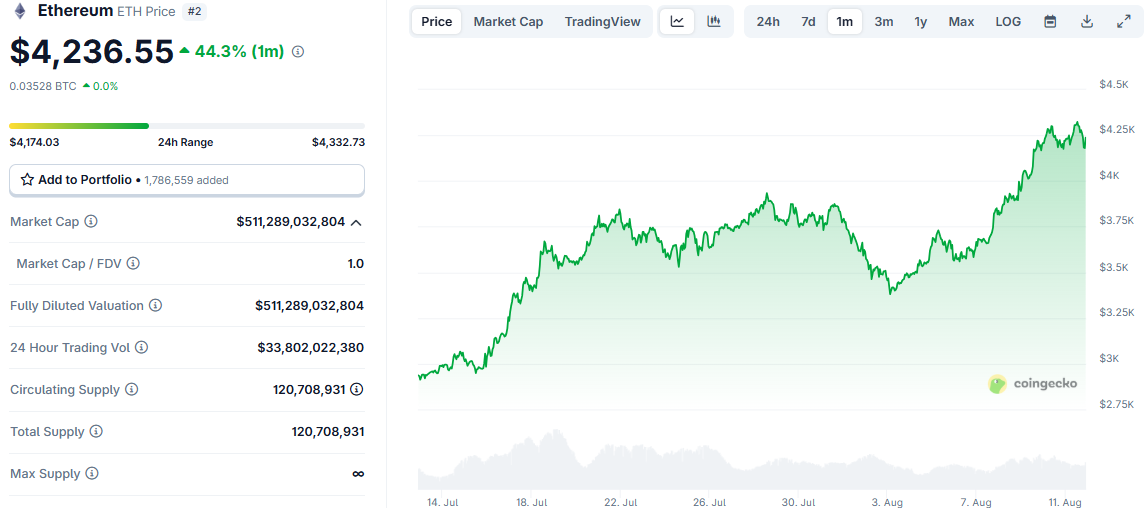Show Fully Diluted Valuation info tooltip
Image resolution: width=1146 pixels, height=508 pixels.
point(156,306)
